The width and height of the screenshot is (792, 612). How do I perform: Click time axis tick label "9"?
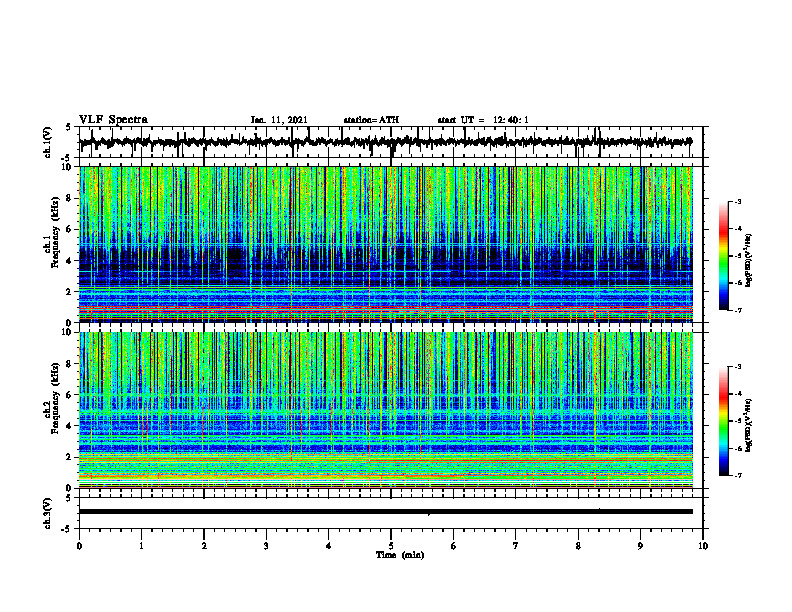[x=640, y=546]
